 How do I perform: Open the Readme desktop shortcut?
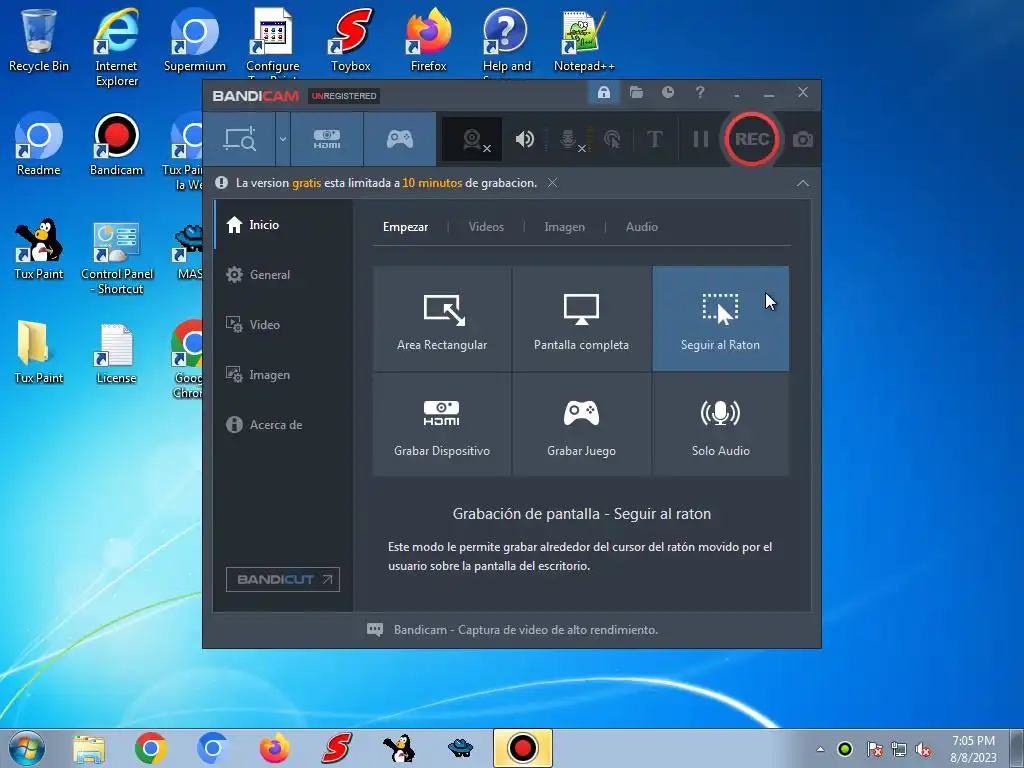[39, 145]
